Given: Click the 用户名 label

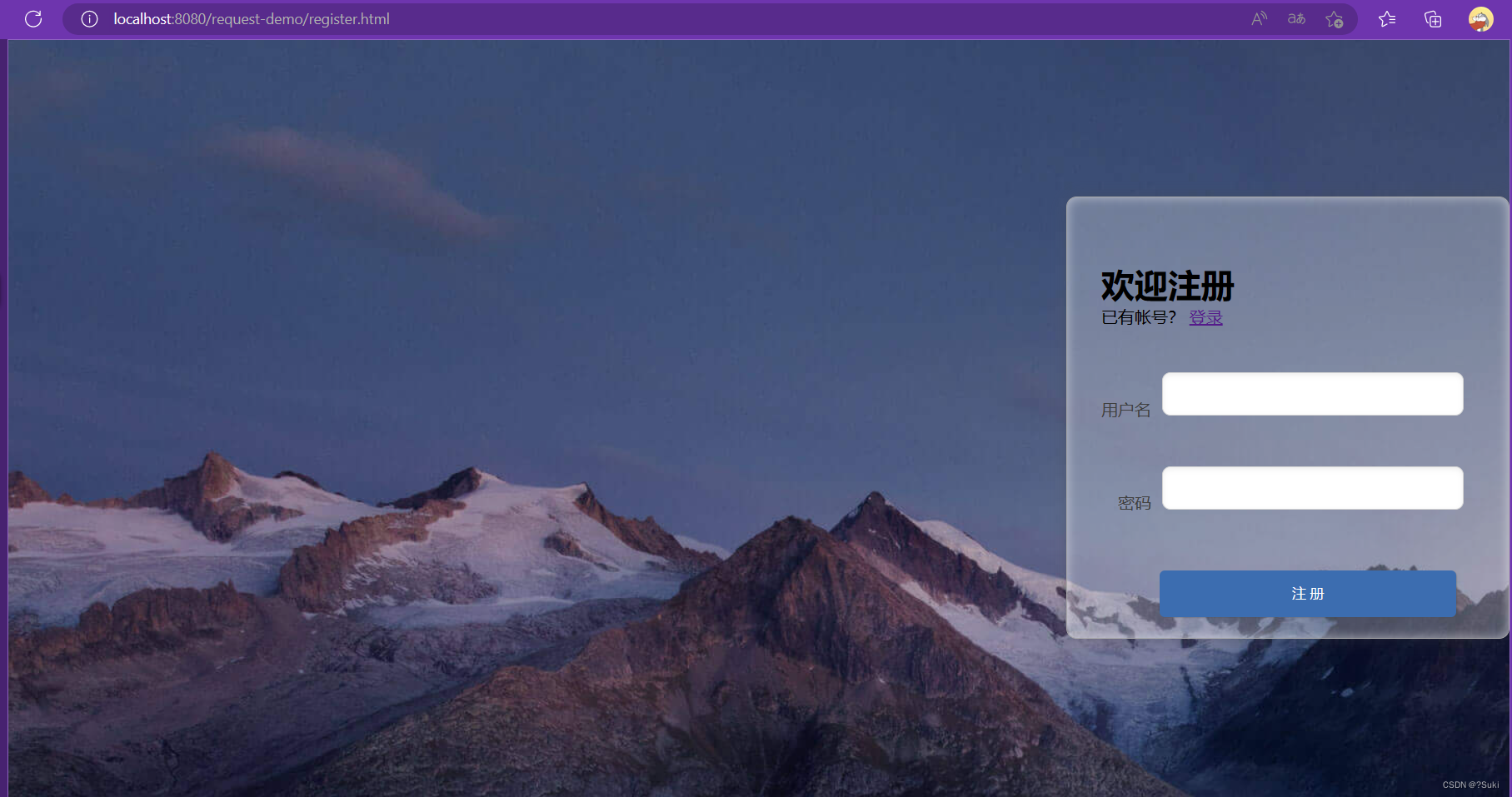Looking at the screenshot, I should pyautogui.click(x=1125, y=410).
